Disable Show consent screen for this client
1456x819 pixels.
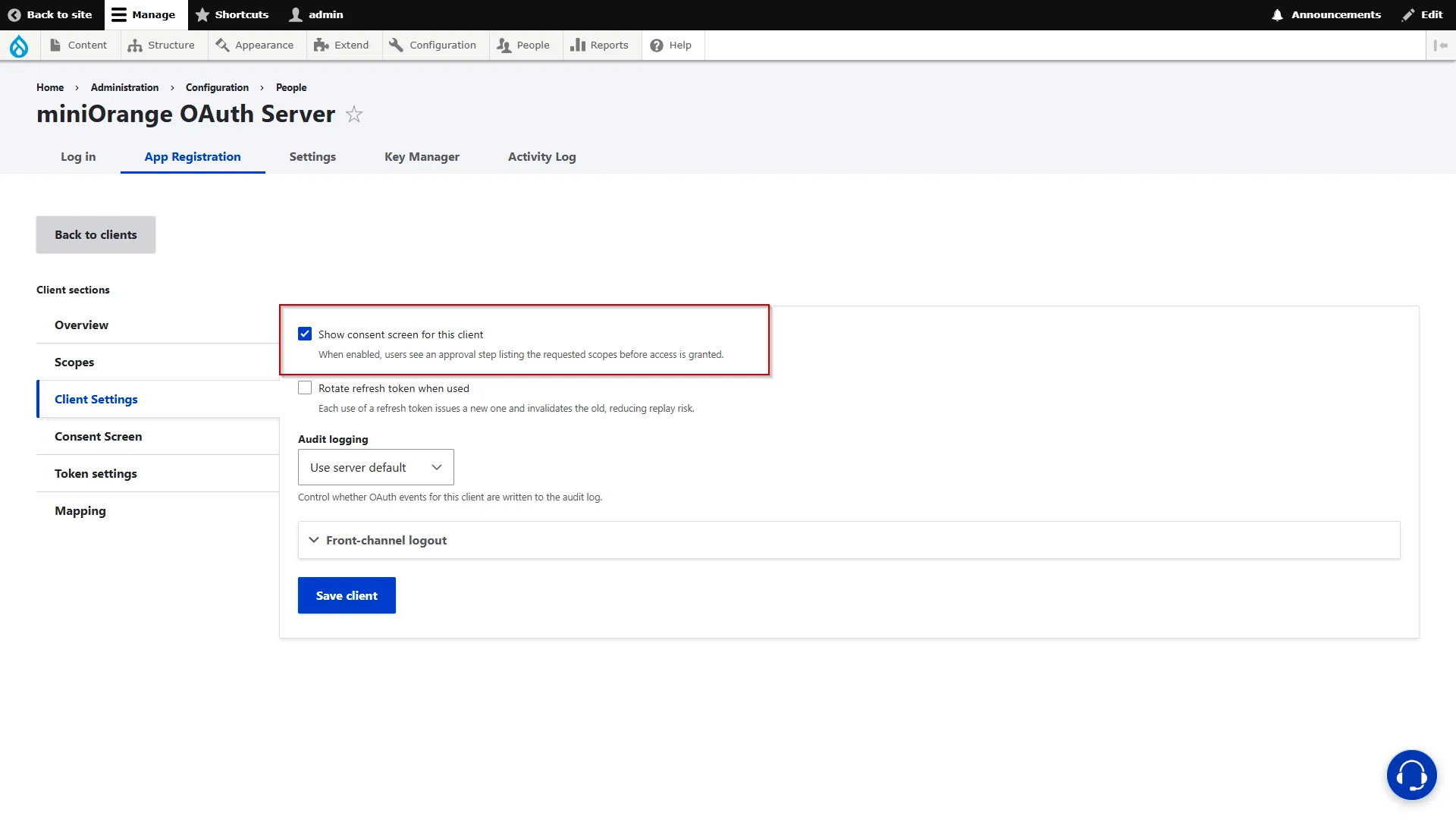tap(305, 334)
